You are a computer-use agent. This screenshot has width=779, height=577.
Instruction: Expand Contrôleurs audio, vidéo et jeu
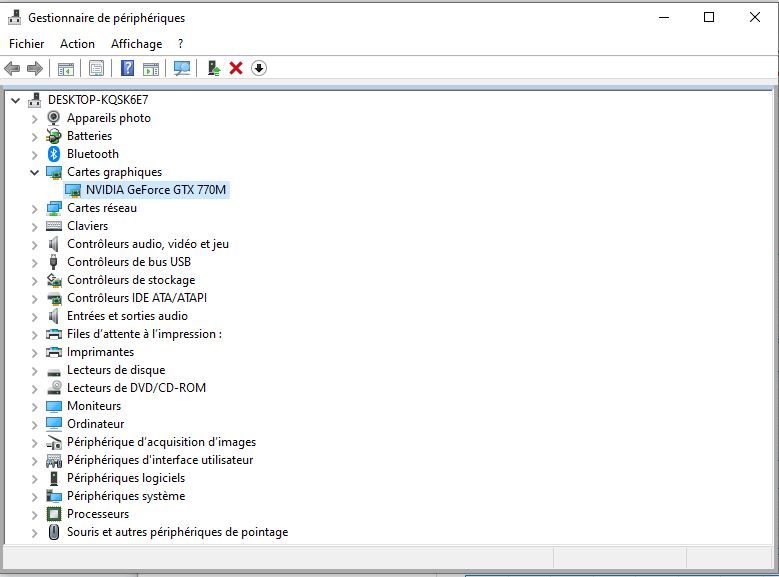34,245
